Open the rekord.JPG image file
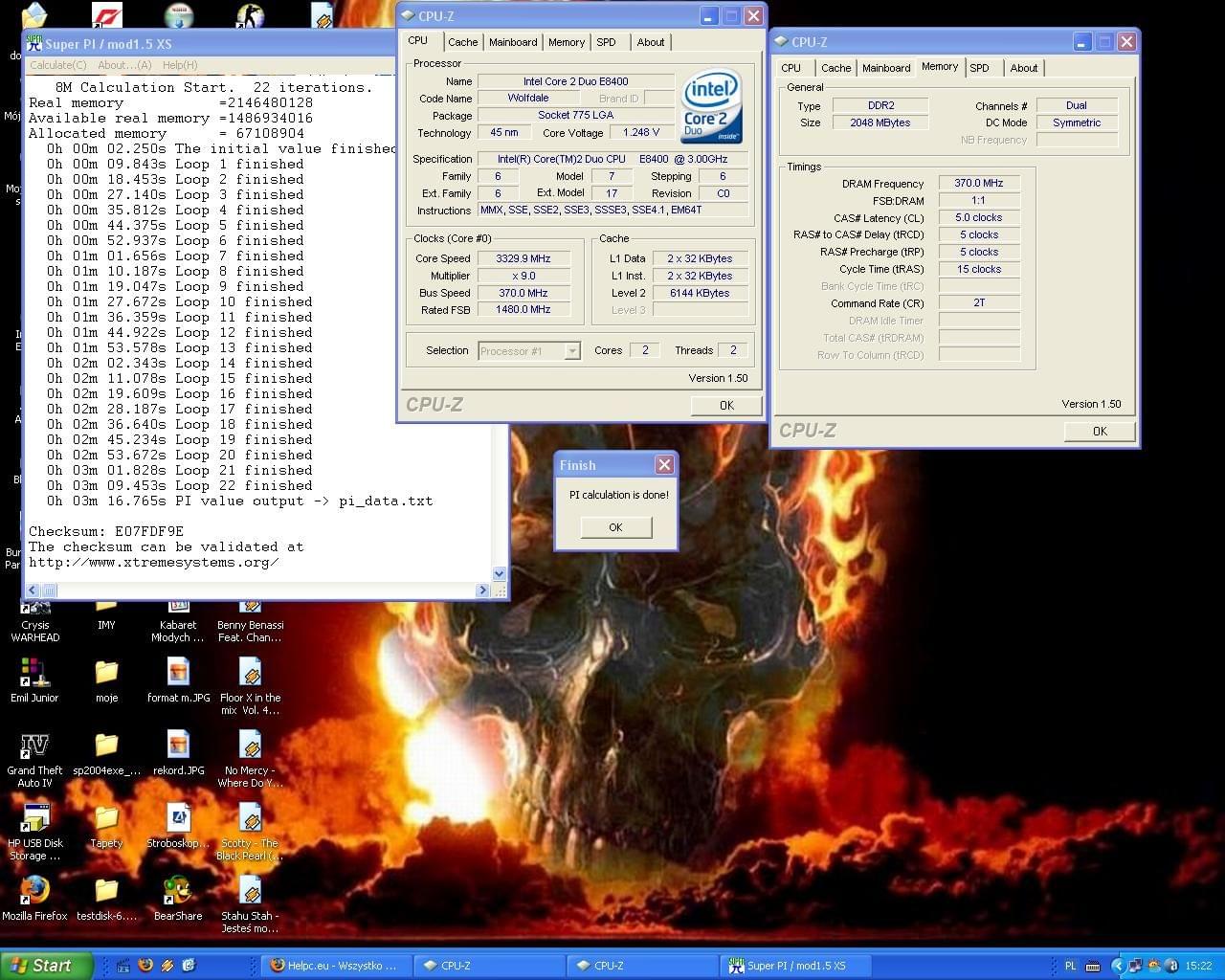The width and height of the screenshot is (1225, 980). click(178, 753)
